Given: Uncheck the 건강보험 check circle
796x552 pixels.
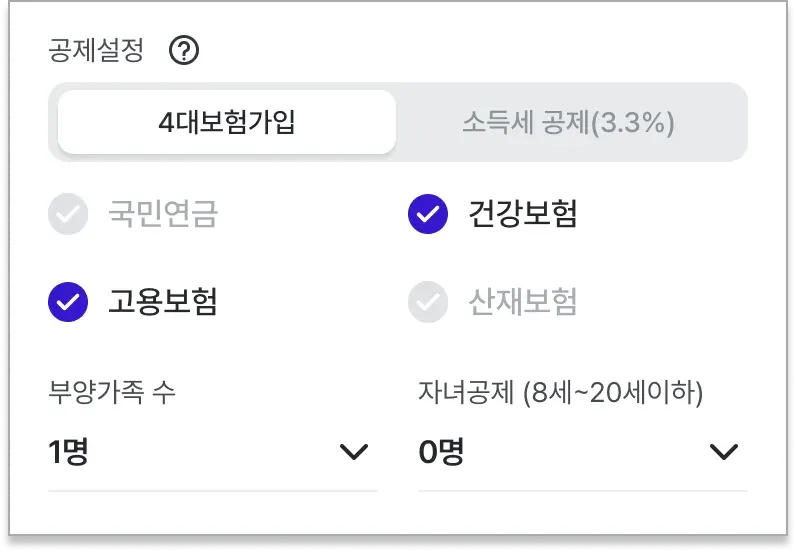Looking at the screenshot, I should pos(428,214).
